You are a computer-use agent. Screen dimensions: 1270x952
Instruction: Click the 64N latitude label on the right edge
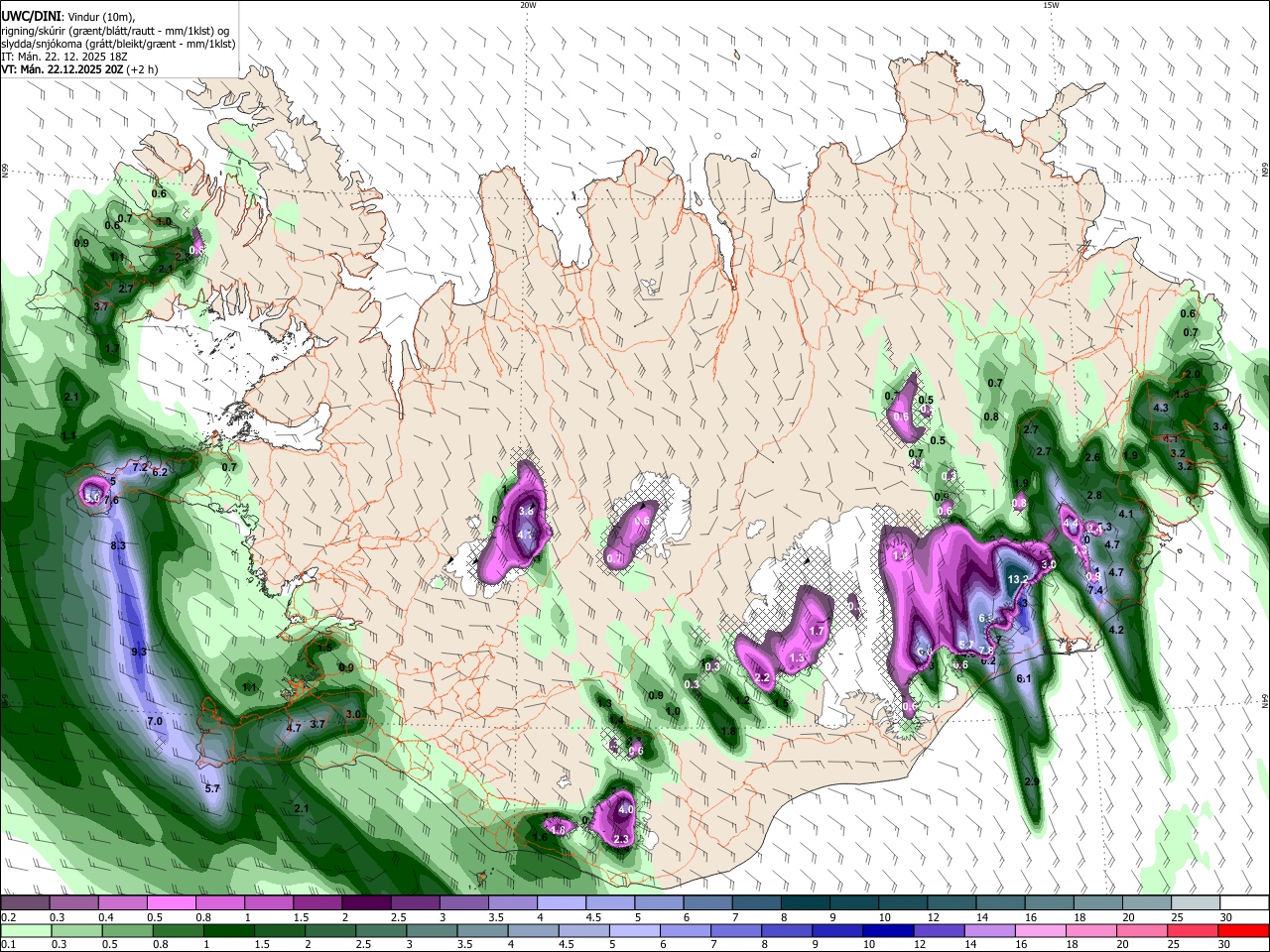pos(1265,700)
